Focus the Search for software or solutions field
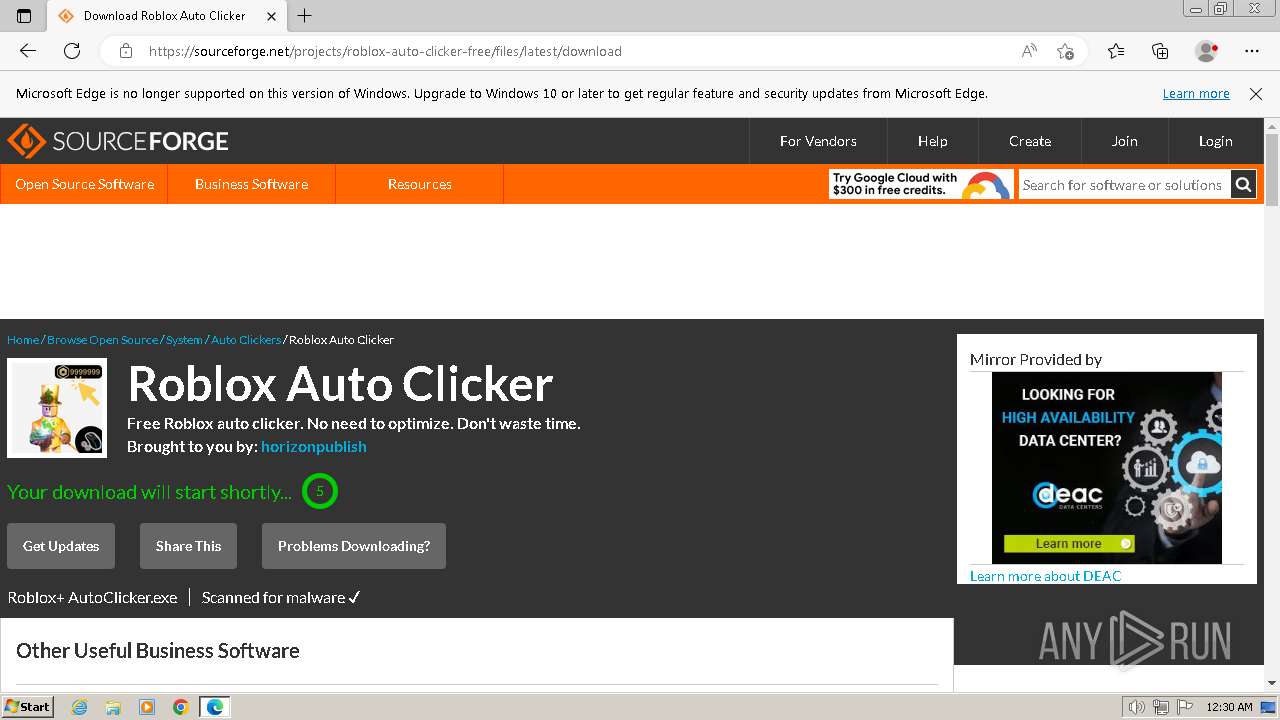This screenshot has width=1280, height=720. tap(1124, 185)
